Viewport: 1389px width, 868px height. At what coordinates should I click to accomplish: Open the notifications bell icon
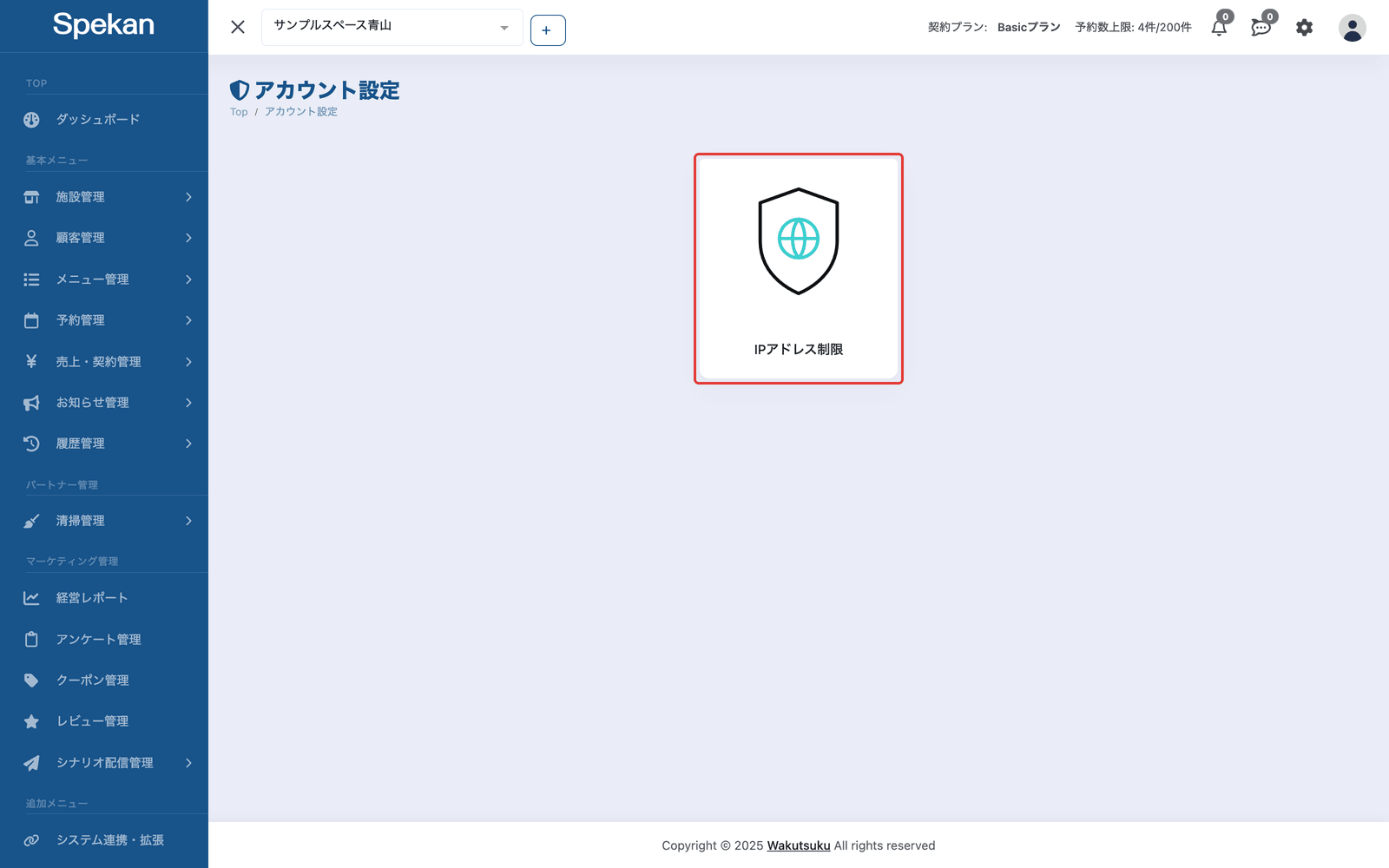(x=1220, y=27)
